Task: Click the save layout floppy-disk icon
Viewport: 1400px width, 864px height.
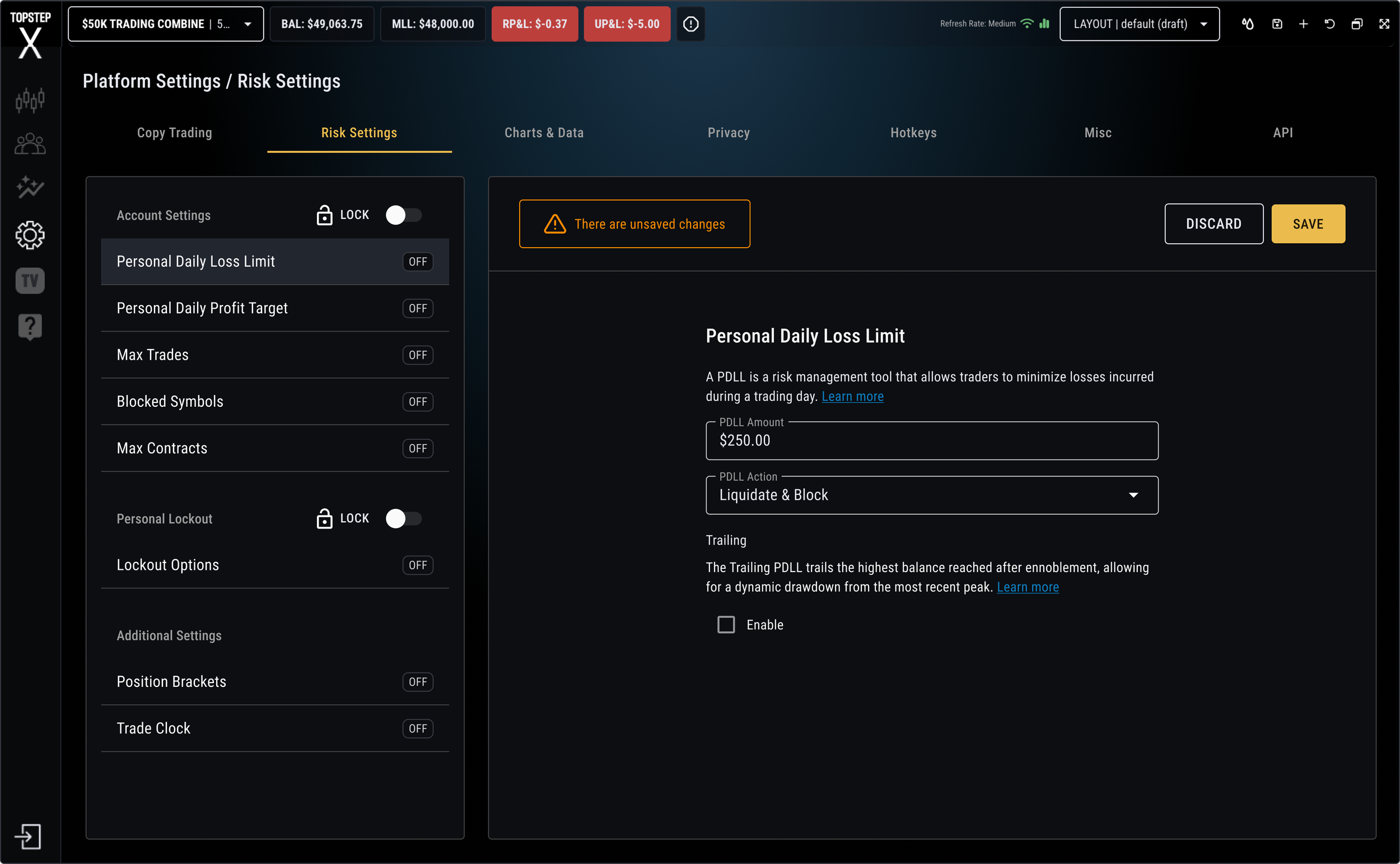Action: pos(1277,24)
